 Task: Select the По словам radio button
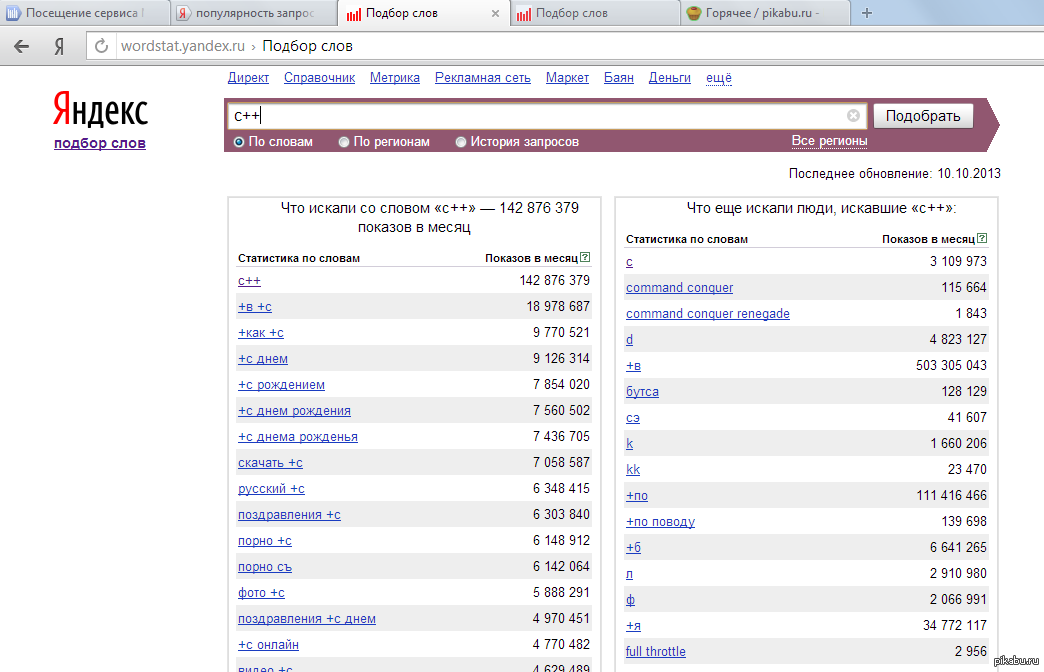[239, 142]
